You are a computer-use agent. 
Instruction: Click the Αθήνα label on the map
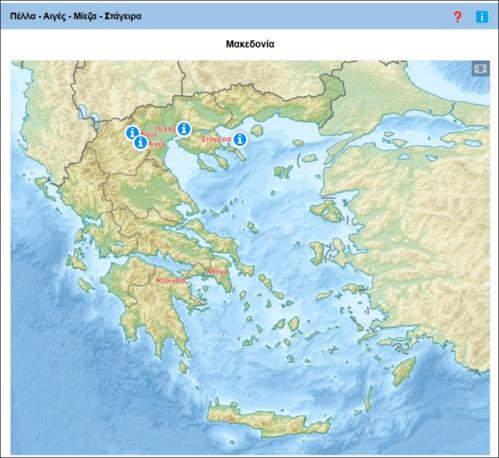pos(218,272)
